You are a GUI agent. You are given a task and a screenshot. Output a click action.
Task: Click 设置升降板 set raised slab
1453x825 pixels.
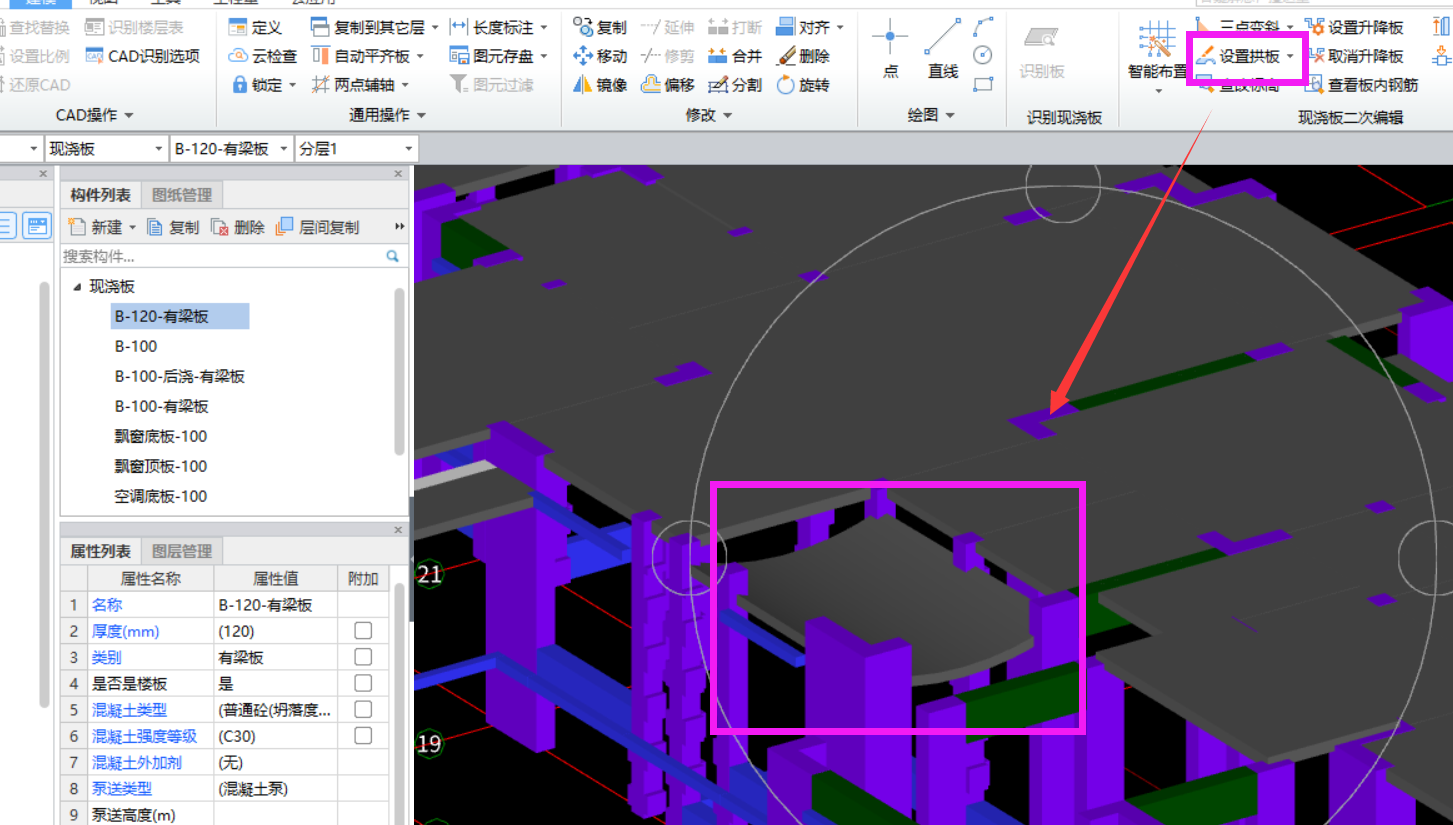pyautogui.click(x=1354, y=27)
